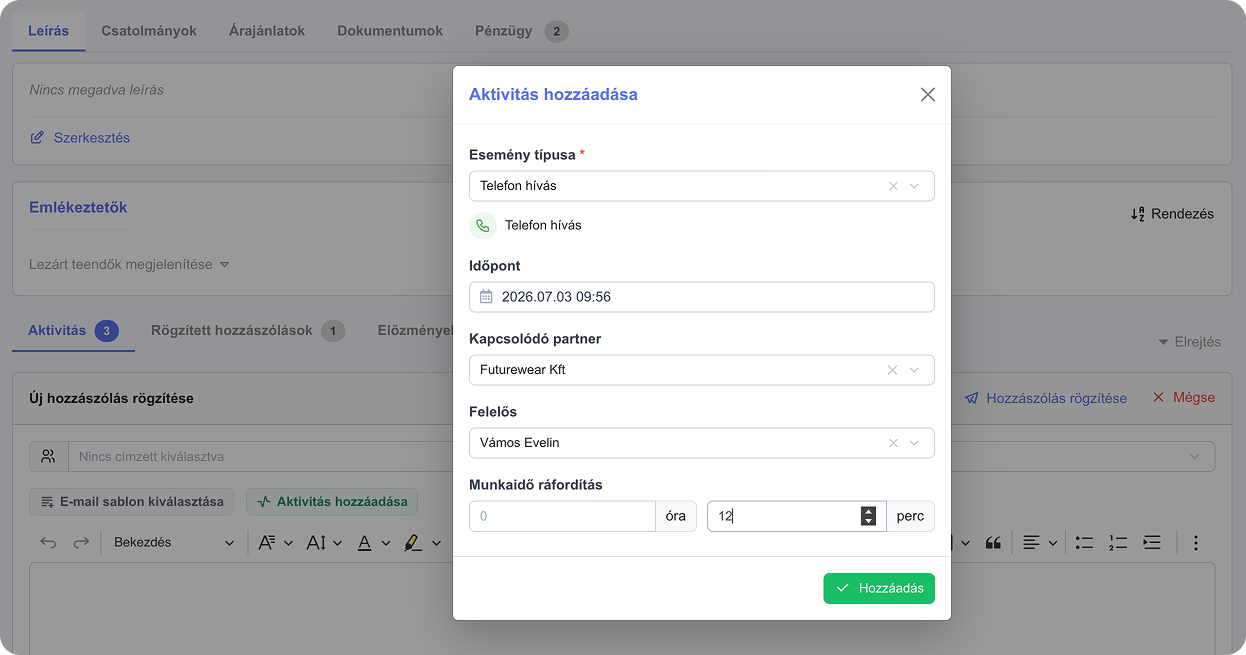Close the Aktivitás hozzáadása dialog
The image size is (1246, 655).
pyautogui.click(x=928, y=95)
